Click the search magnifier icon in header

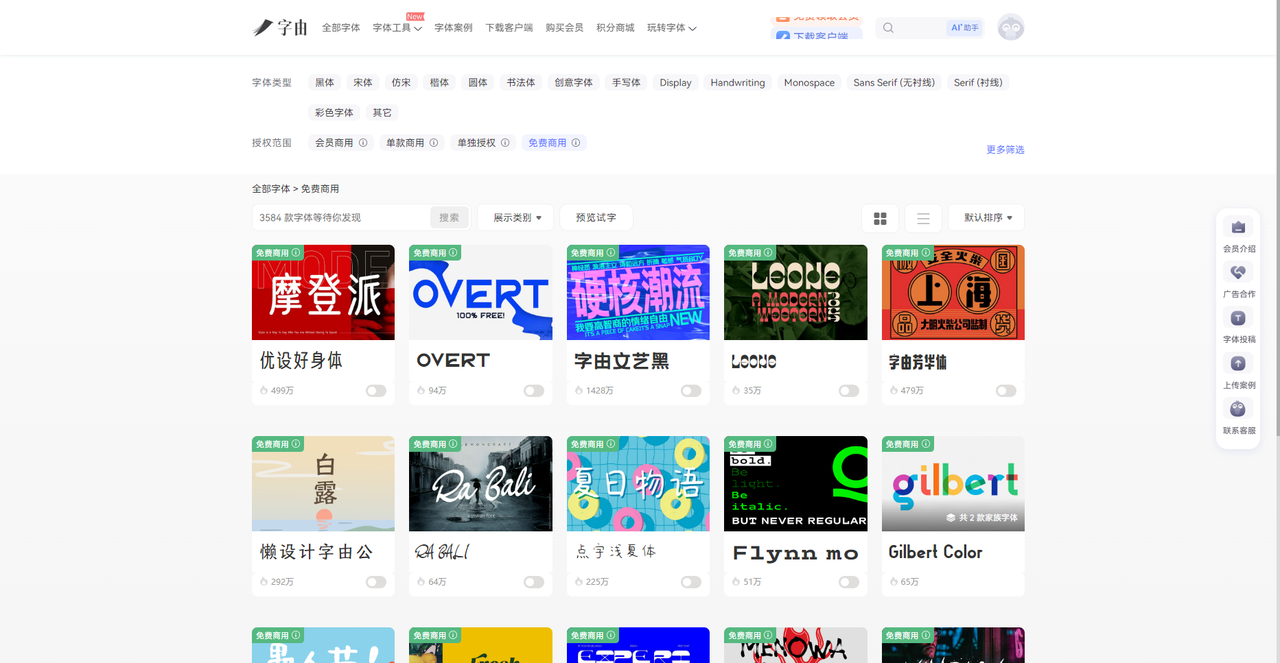pyautogui.click(x=888, y=28)
